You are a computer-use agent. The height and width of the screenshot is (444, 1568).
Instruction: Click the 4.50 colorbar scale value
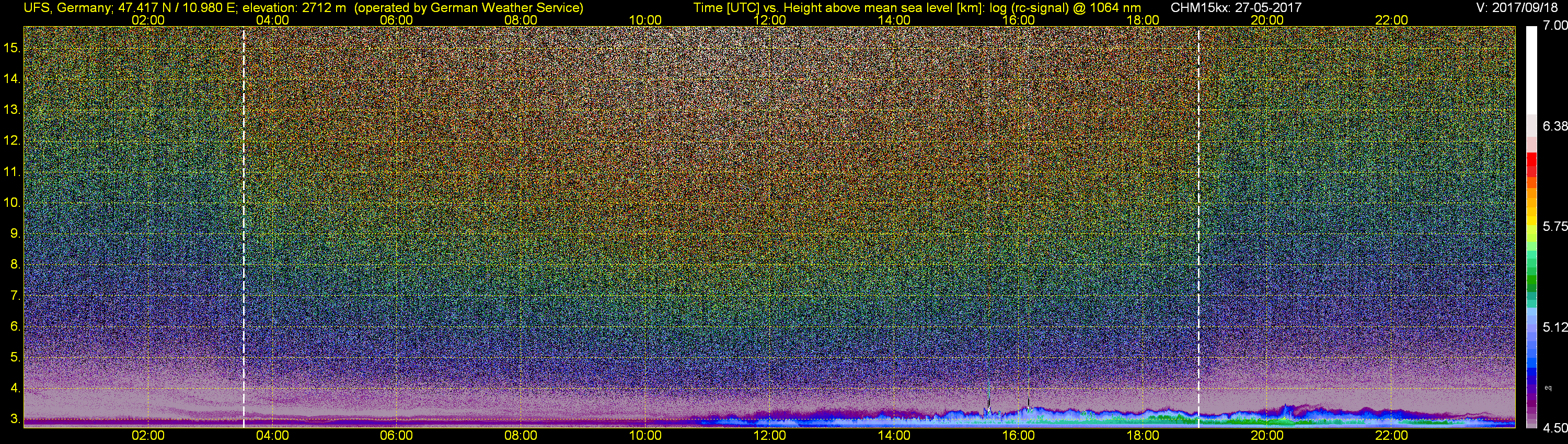(x=1555, y=428)
